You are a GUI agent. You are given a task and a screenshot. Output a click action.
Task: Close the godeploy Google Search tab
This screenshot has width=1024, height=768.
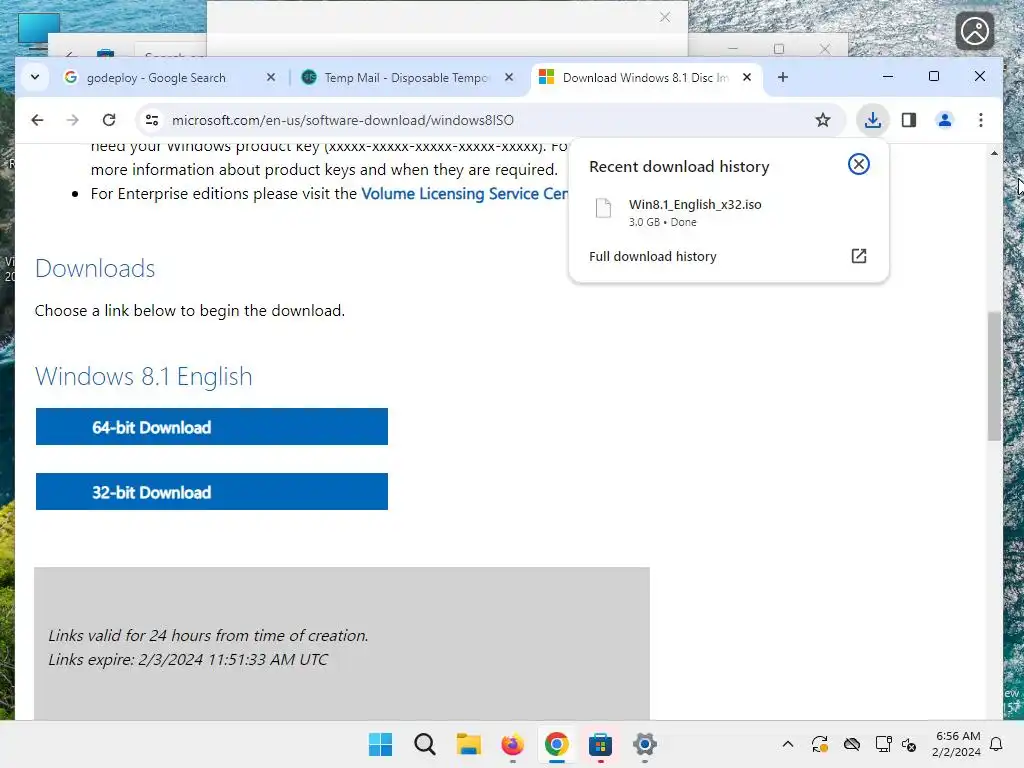[271, 78]
